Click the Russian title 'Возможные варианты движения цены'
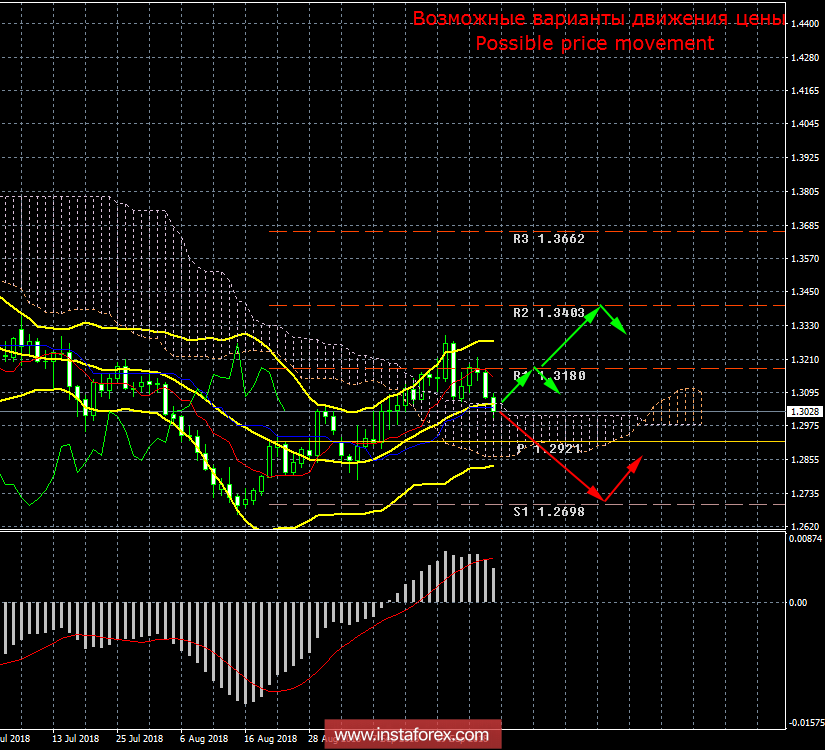This screenshot has height=750, width=825. 598,19
